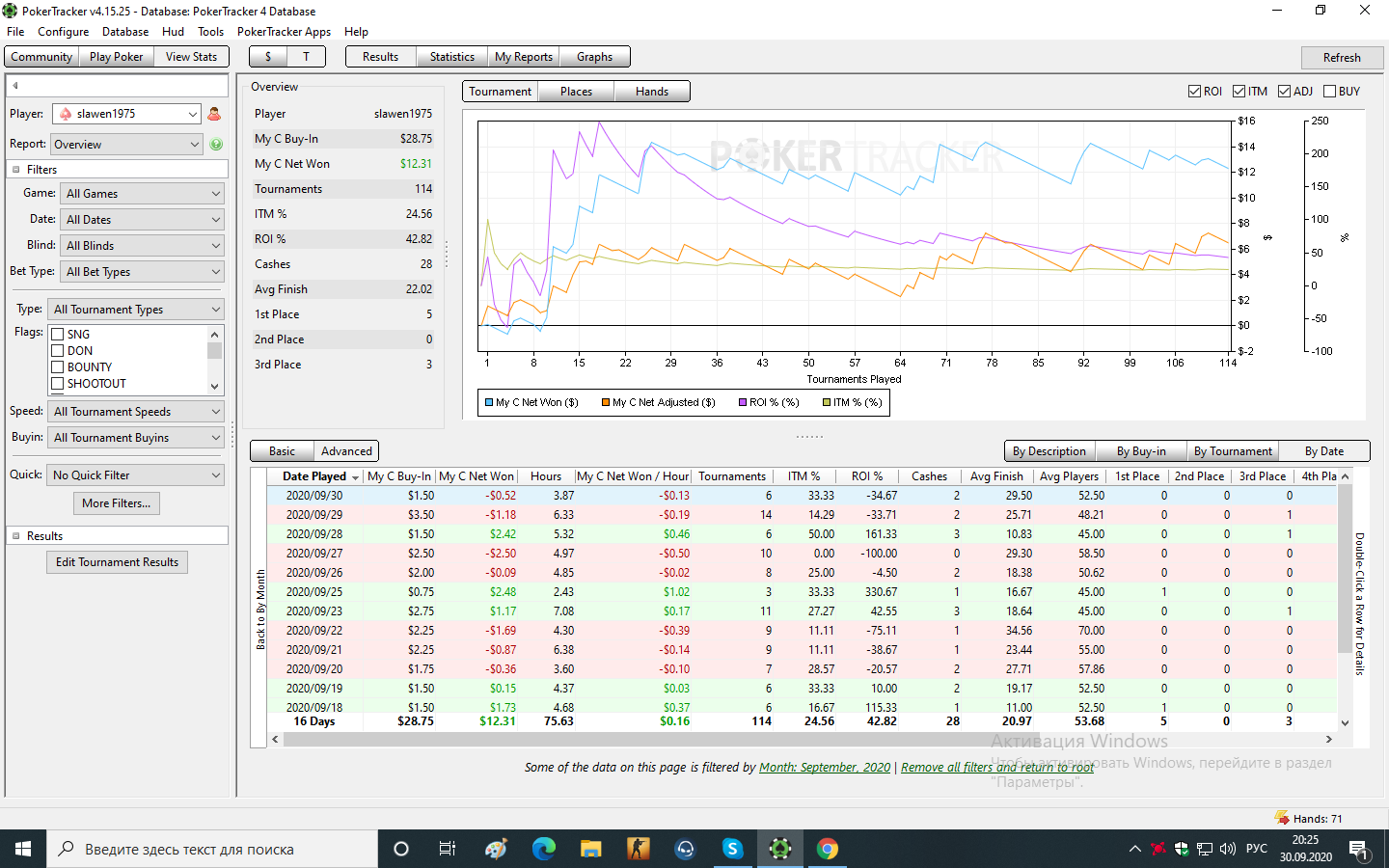Screen dimensions: 1389x868
Task: Toggle the ADJ graph checkbox
Action: click(x=1285, y=92)
